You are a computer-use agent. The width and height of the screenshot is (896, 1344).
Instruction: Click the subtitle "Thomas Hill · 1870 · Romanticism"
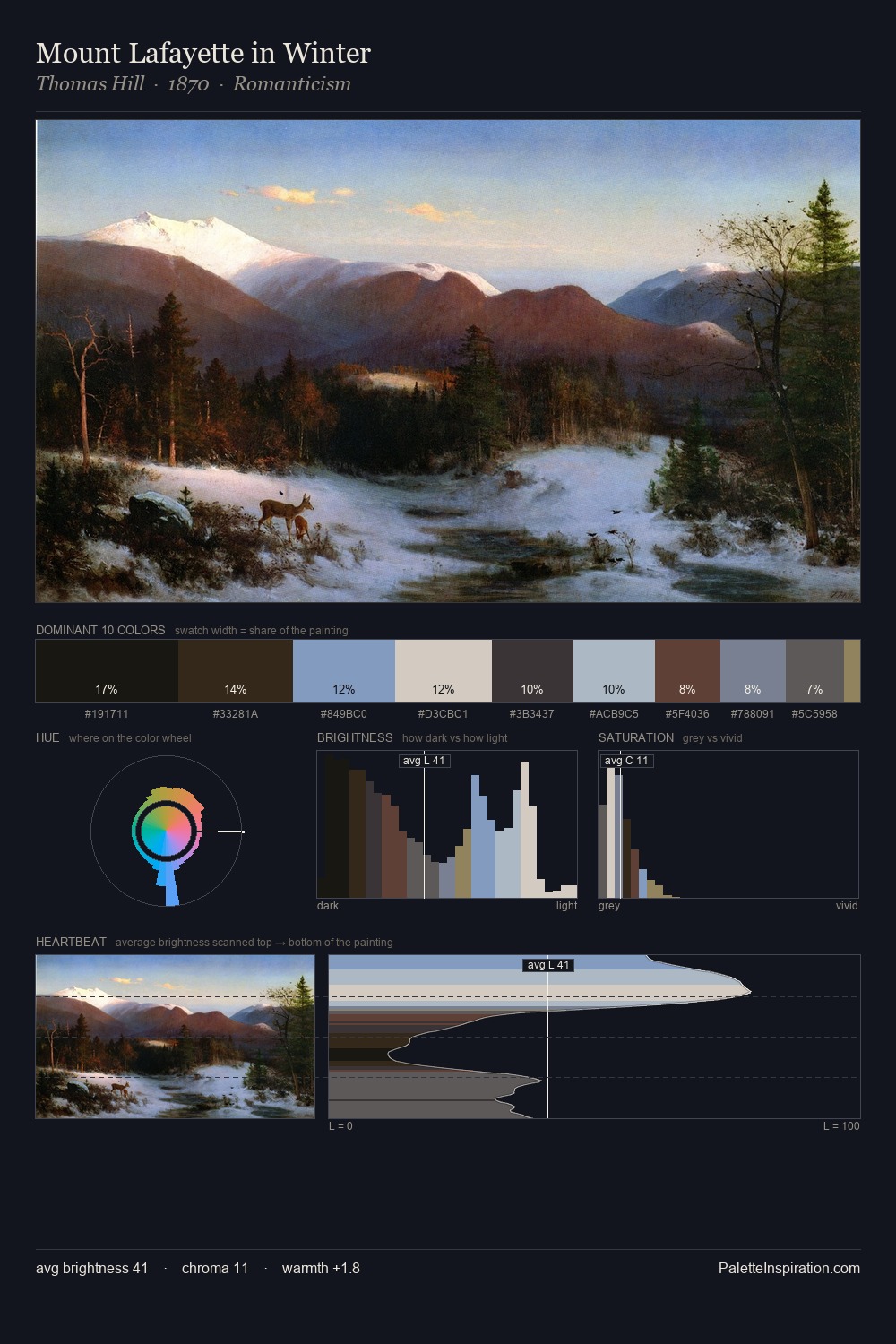coord(194,84)
